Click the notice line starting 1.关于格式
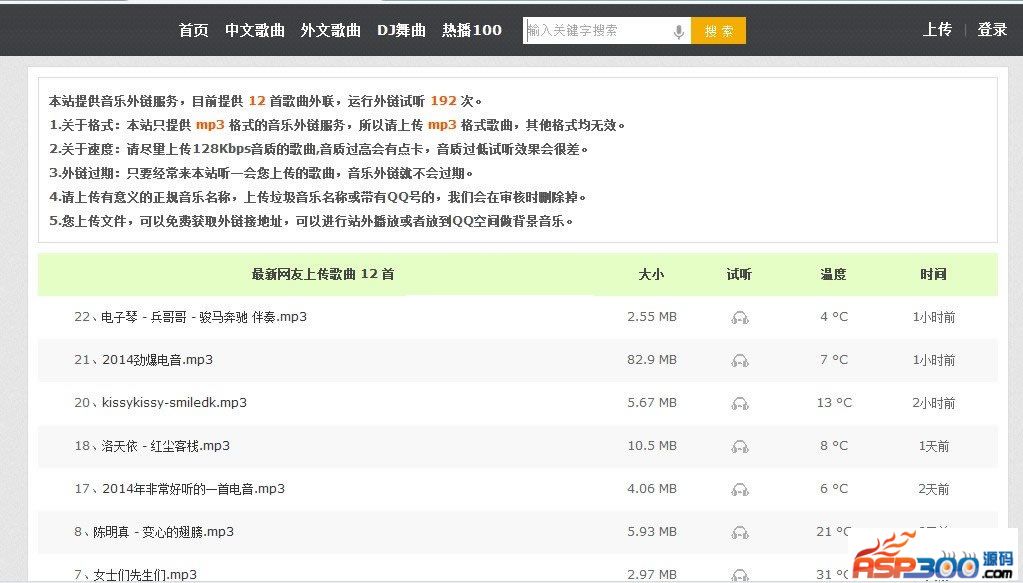The width and height of the screenshot is (1023, 583). (x=337, y=125)
